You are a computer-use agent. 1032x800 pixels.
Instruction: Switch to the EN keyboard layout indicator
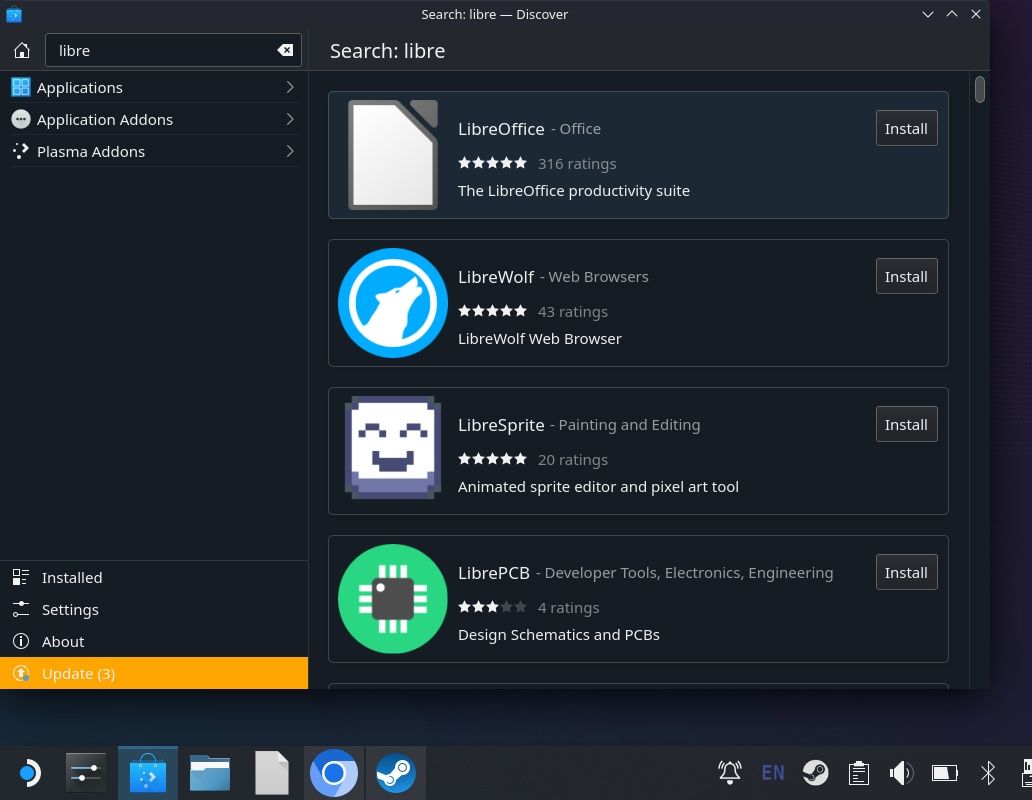tap(773, 772)
